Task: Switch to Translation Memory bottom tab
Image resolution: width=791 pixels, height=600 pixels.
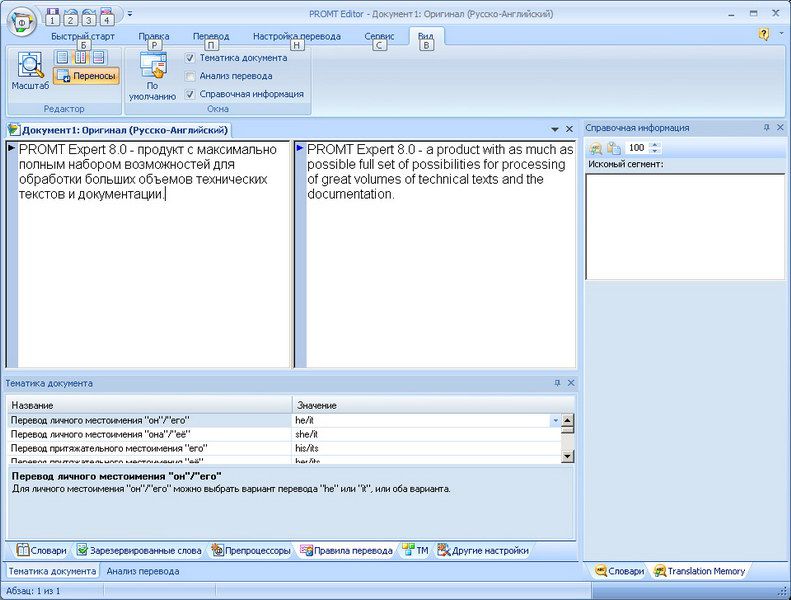Action: pyautogui.click(x=699, y=571)
